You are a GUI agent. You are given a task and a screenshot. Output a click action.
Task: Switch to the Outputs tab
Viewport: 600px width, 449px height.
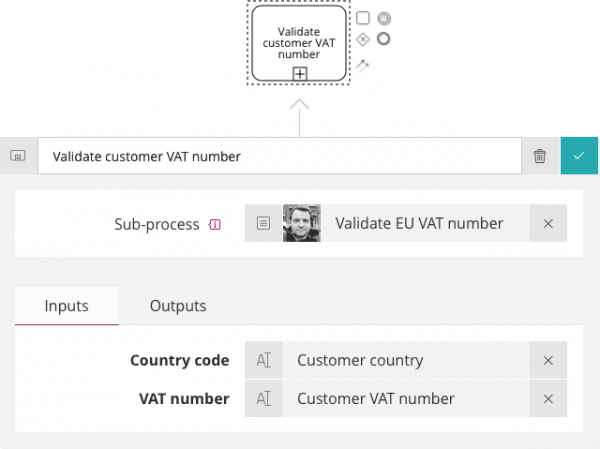[x=178, y=306]
